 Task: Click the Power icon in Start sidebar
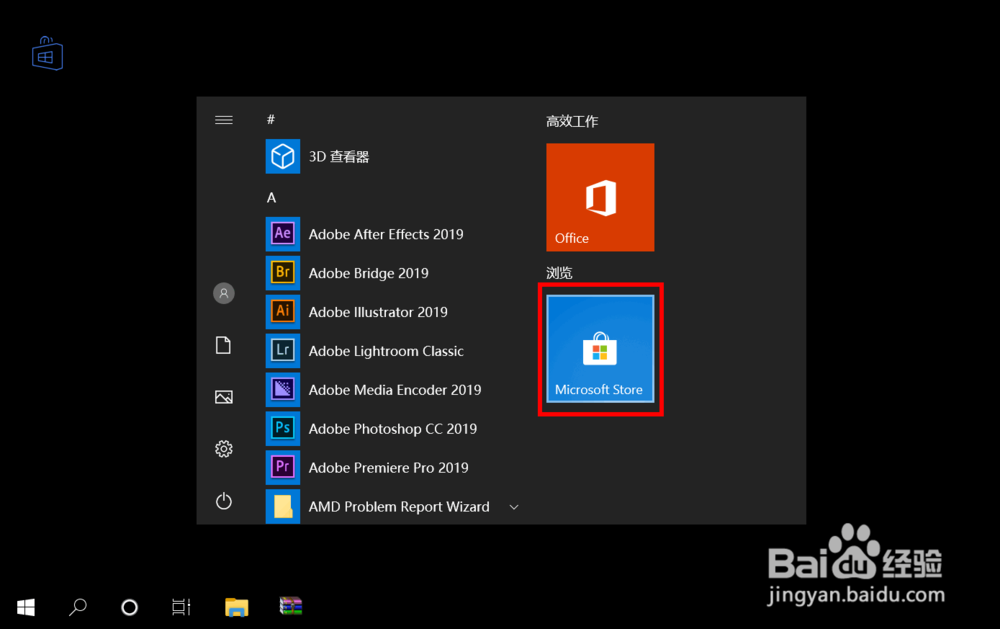click(224, 501)
